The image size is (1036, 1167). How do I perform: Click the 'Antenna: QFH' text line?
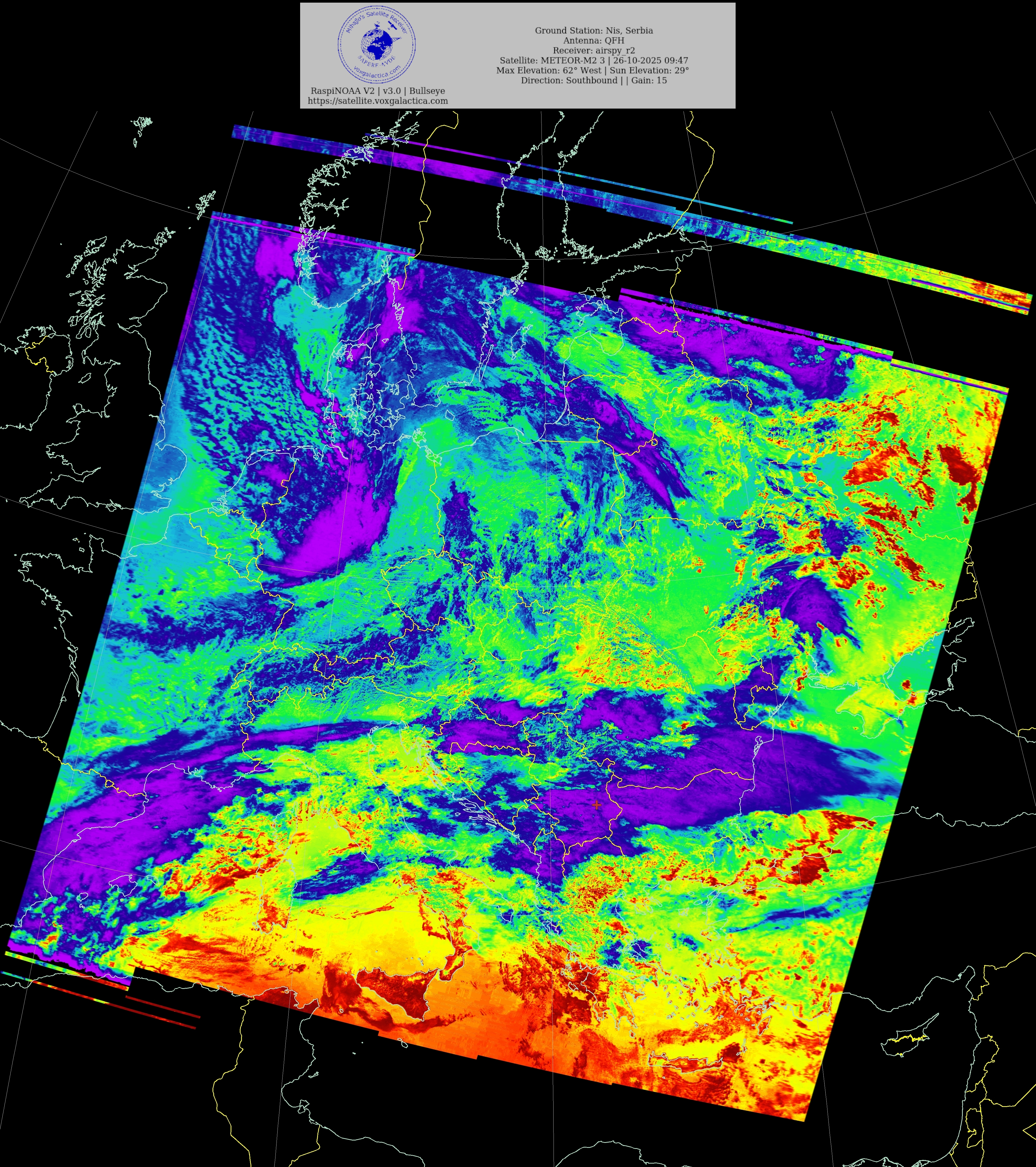click(x=593, y=41)
